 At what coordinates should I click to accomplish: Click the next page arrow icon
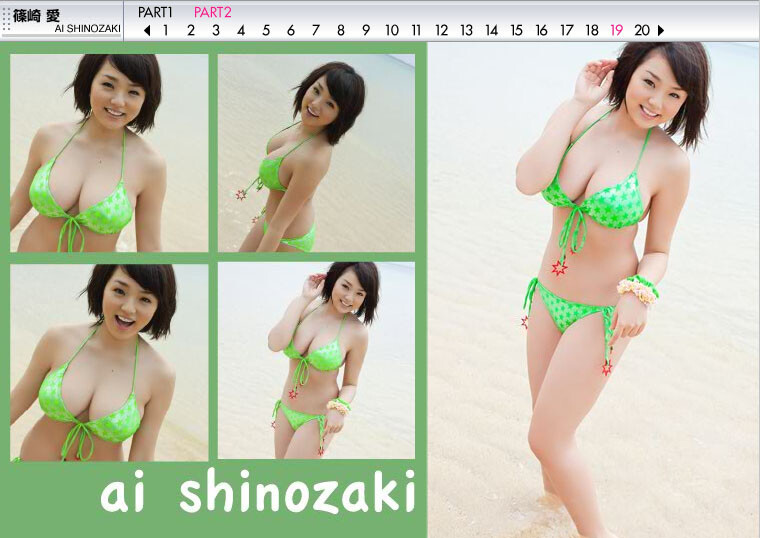[x=661, y=31]
